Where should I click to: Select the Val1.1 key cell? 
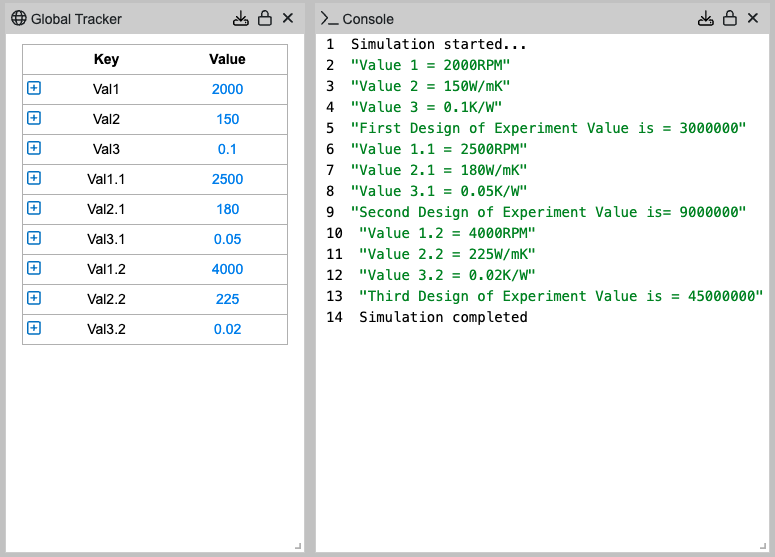106,179
